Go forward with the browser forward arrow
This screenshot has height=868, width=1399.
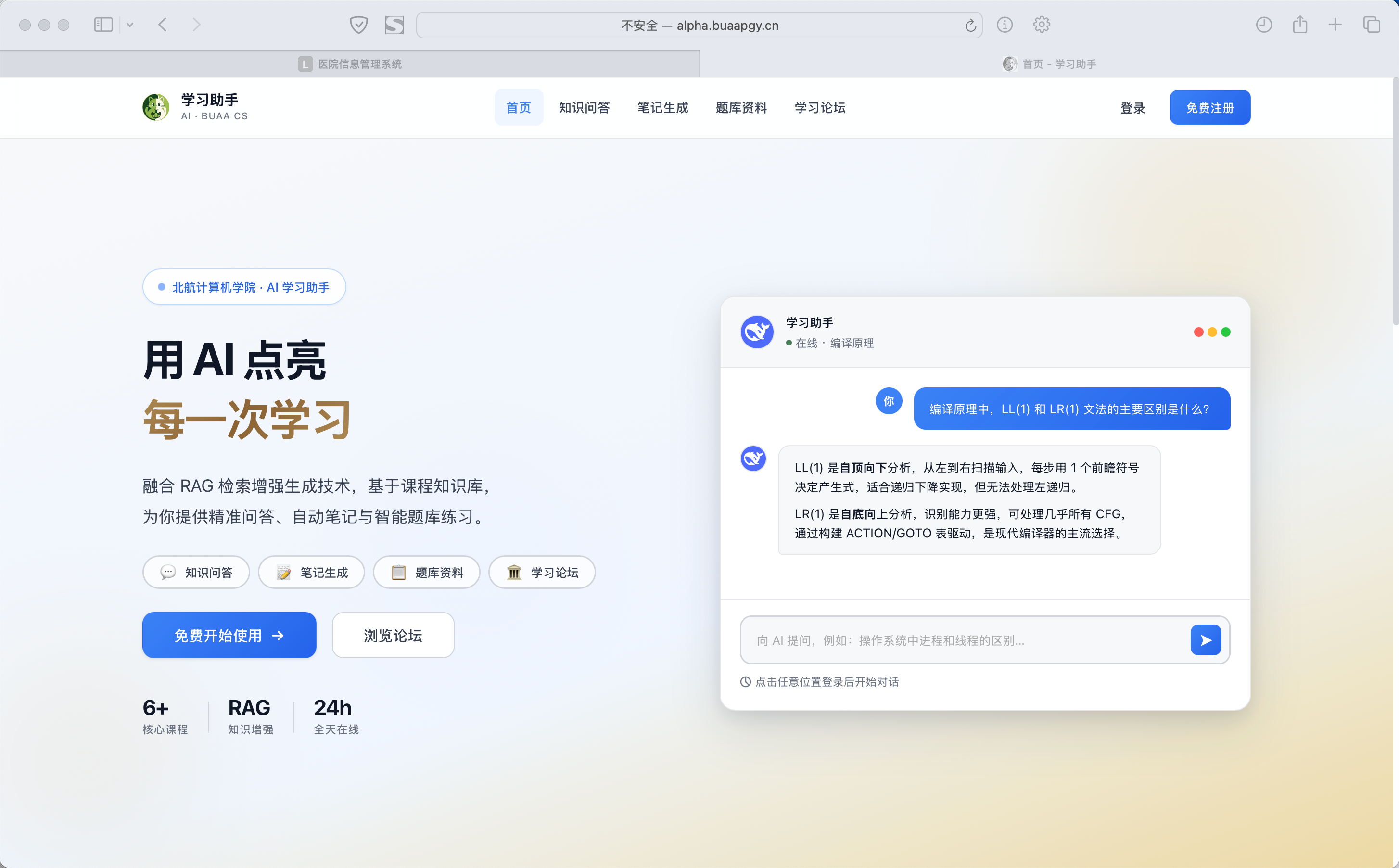(196, 25)
